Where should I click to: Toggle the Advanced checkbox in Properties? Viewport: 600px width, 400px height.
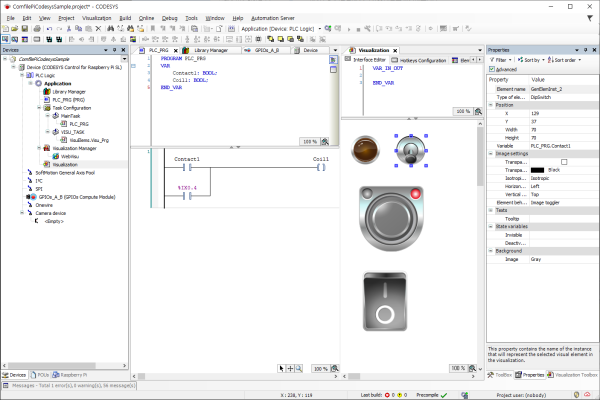(492, 69)
